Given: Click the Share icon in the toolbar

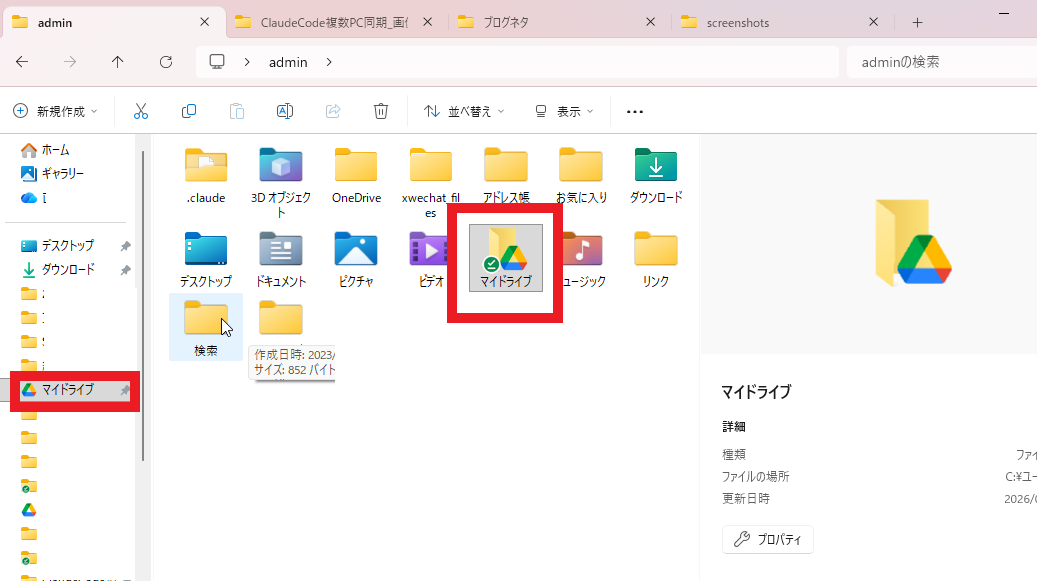Looking at the screenshot, I should (333, 111).
